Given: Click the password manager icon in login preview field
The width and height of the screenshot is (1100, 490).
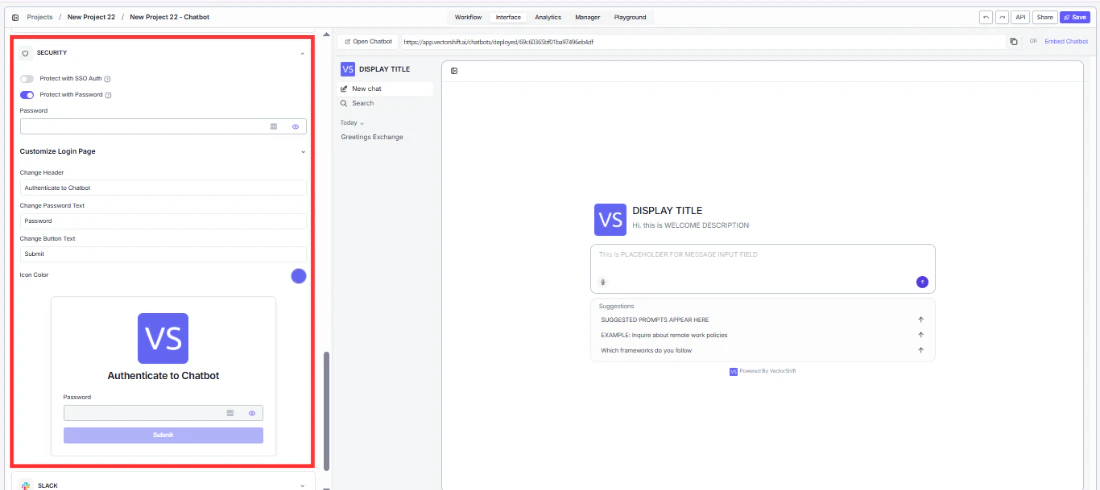Looking at the screenshot, I should [x=229, y=413].
